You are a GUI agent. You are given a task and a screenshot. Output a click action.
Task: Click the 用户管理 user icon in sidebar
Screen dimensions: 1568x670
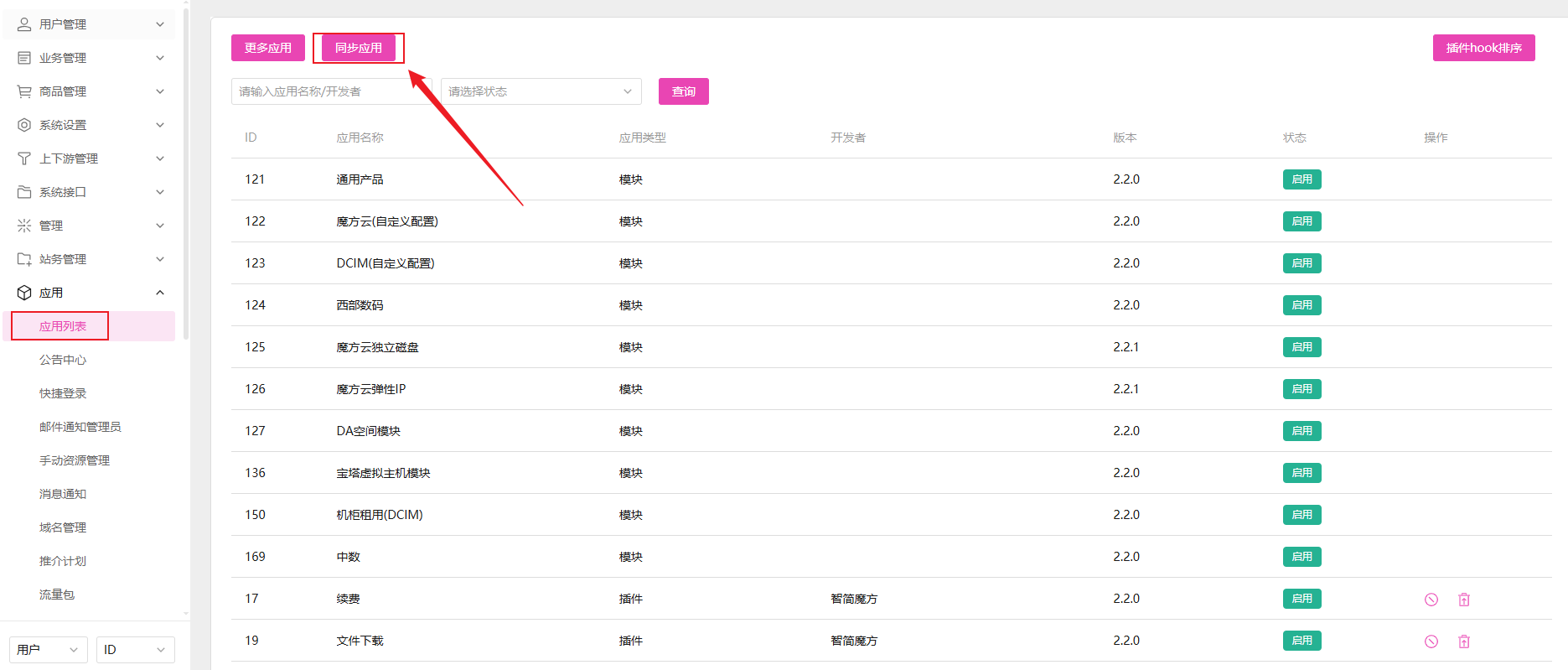(x=24, y=24)
